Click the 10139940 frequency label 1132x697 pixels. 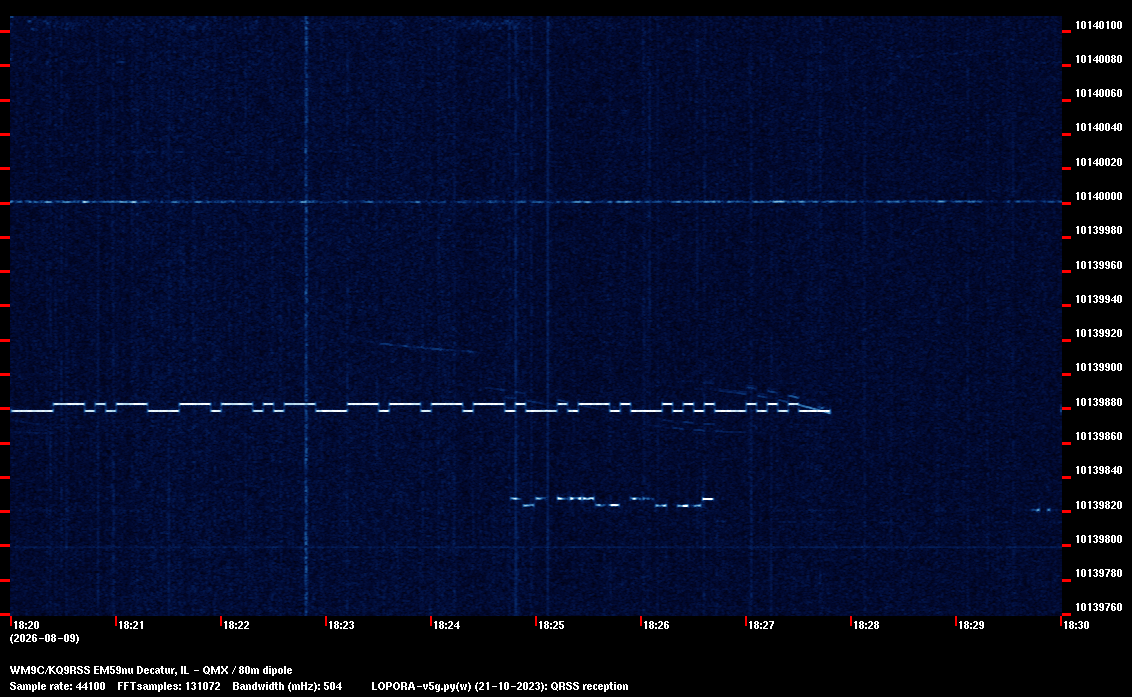1098,299
